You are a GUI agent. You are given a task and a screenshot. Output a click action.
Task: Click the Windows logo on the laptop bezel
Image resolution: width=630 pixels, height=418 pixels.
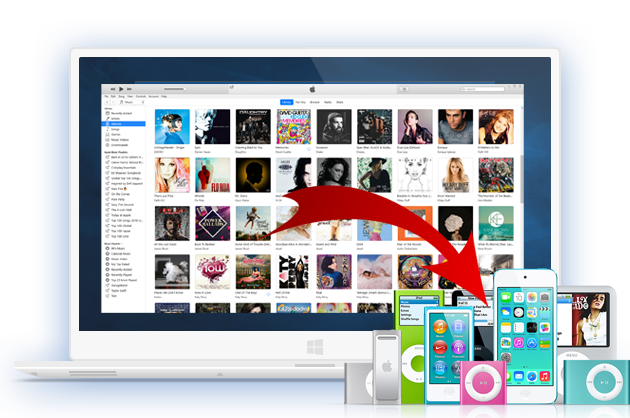point(315,346)
